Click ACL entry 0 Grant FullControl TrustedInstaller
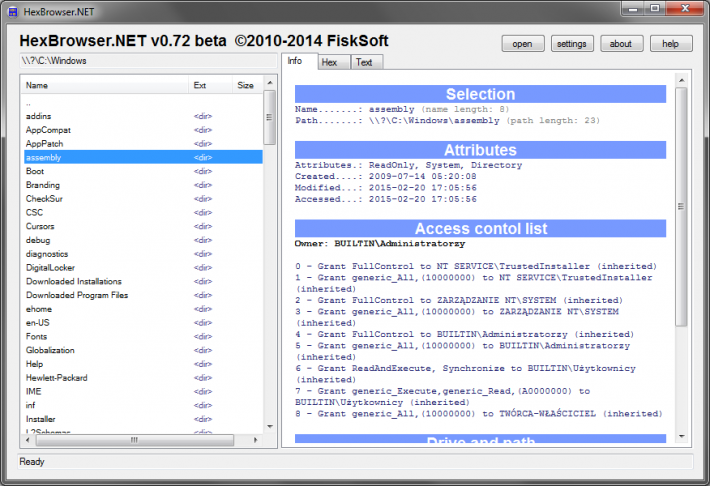This screenshot has width=710, height=486. point(476,266)
